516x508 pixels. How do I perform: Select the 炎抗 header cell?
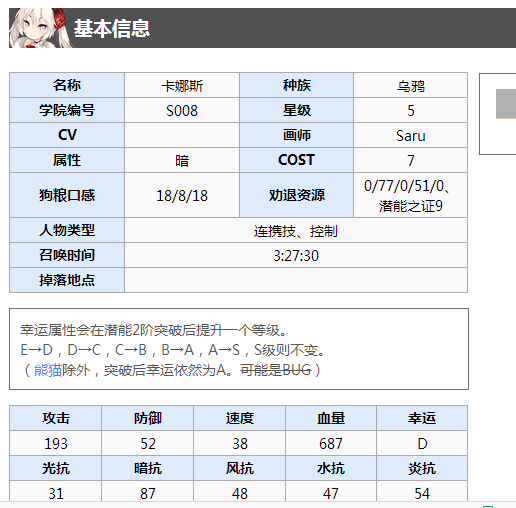coord(422,468)
